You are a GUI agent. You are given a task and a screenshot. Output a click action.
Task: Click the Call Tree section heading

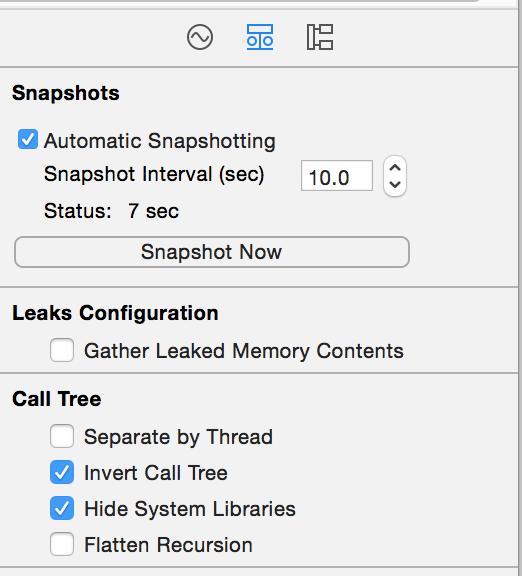(57, 399)
